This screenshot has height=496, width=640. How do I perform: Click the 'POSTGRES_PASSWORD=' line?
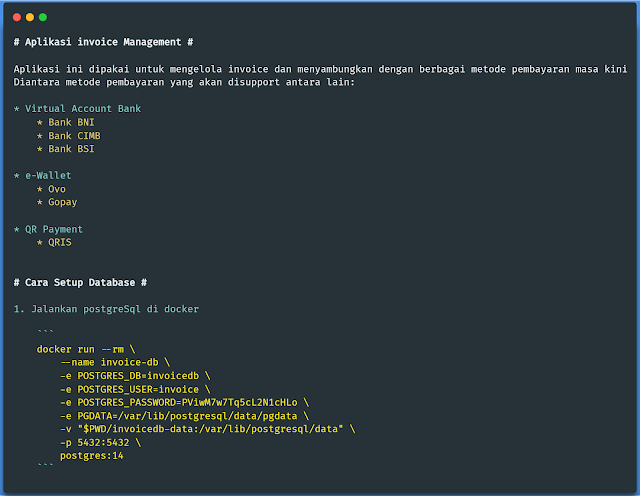[x=184, y=403]
